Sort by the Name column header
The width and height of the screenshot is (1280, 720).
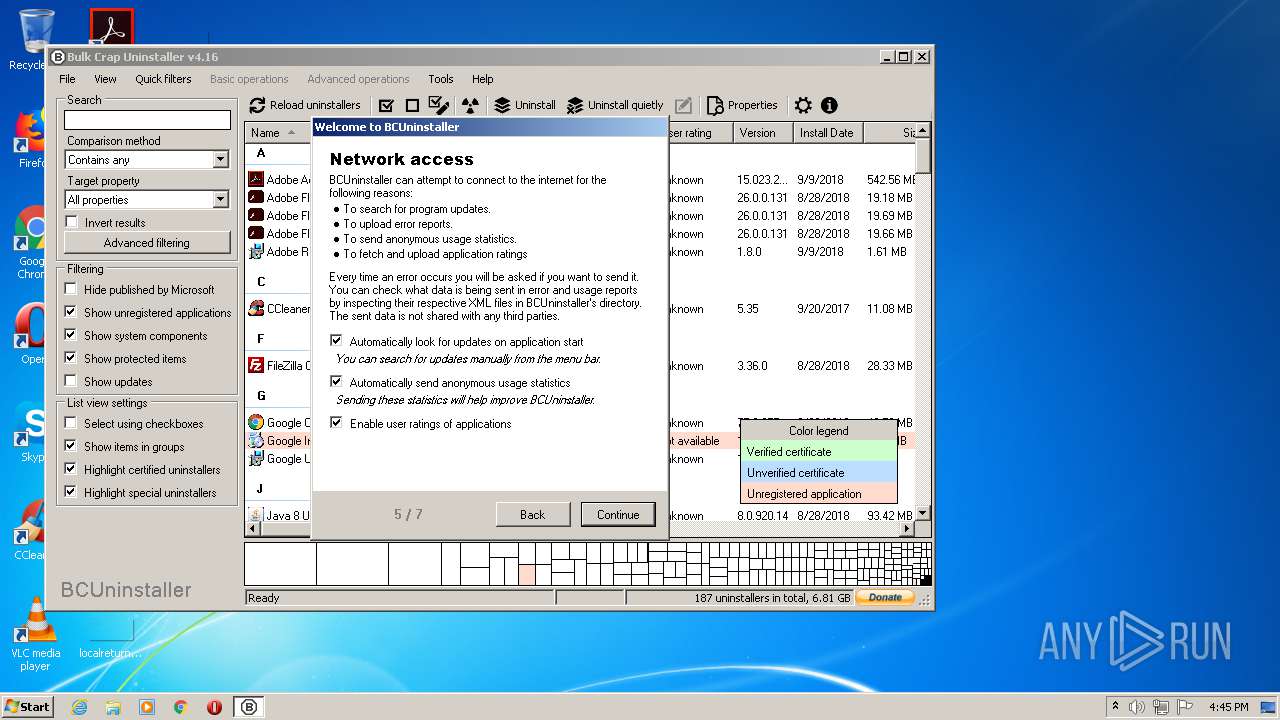pos(278,132)
